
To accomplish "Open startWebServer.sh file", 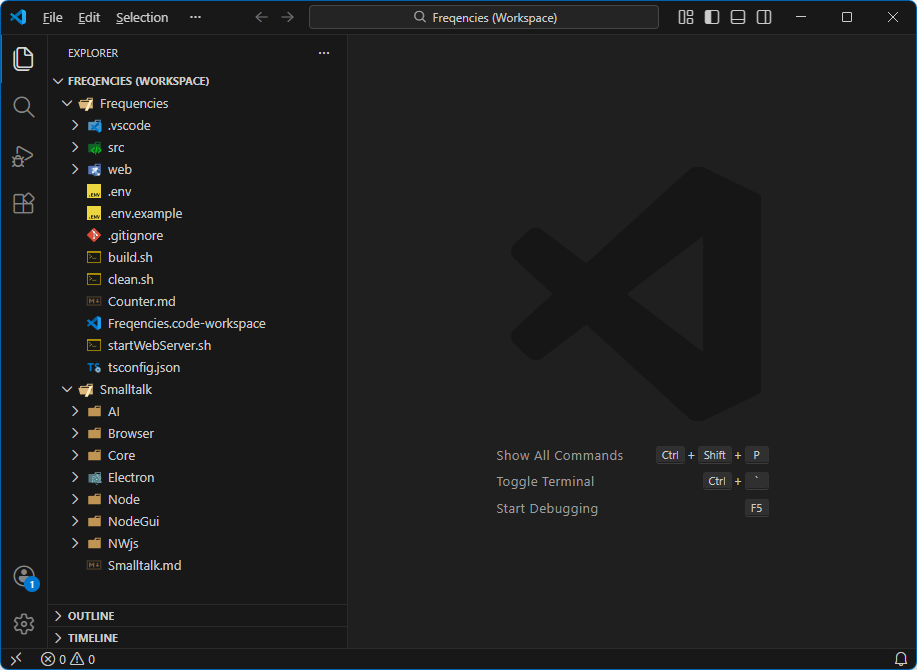I will pos(198,346).
